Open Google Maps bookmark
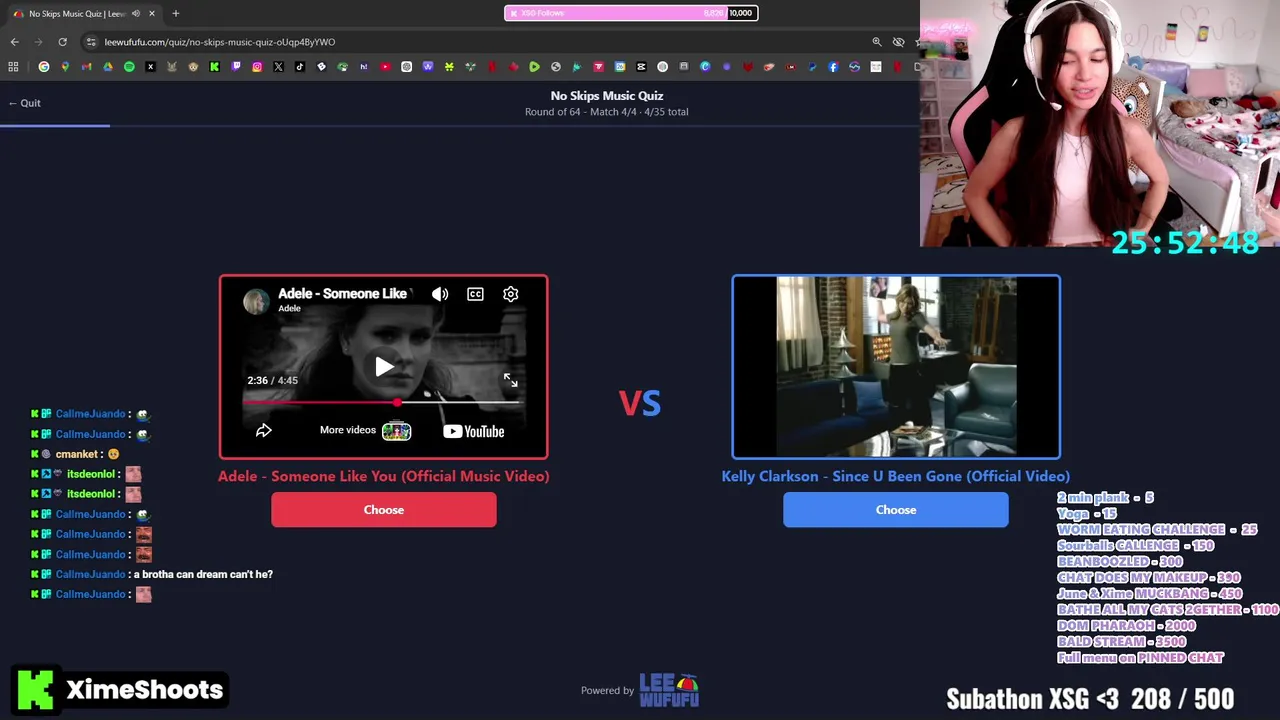 (x=65, y=67)
